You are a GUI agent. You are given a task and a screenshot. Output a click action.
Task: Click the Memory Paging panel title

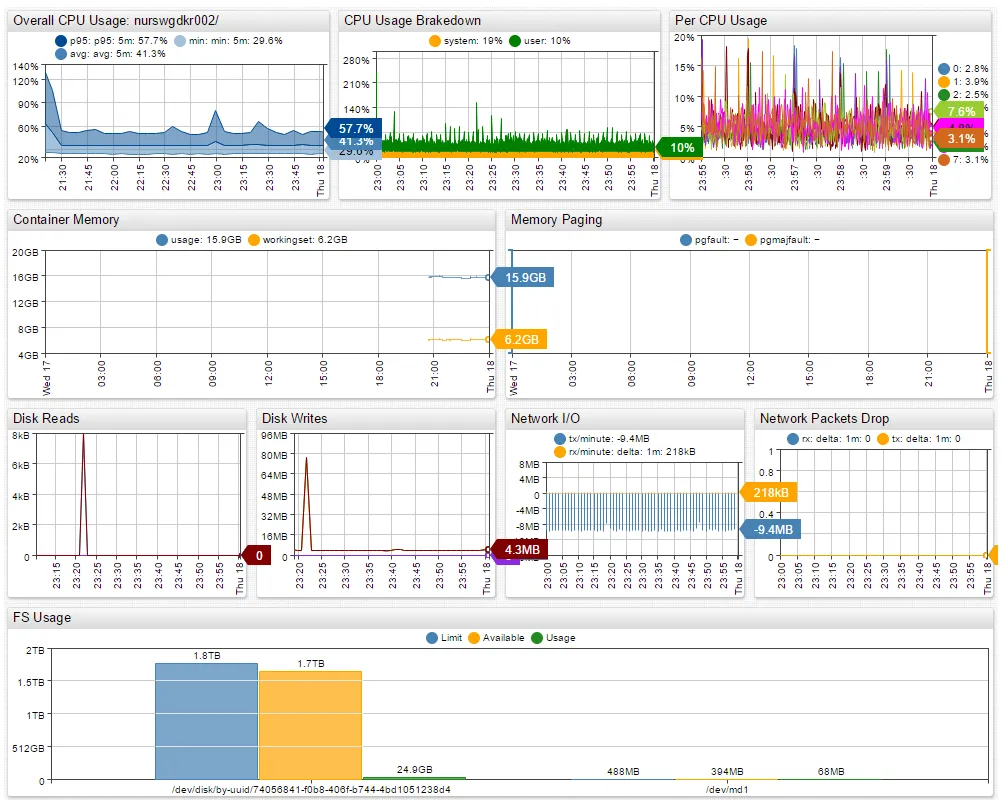click(x=556, y=220)
